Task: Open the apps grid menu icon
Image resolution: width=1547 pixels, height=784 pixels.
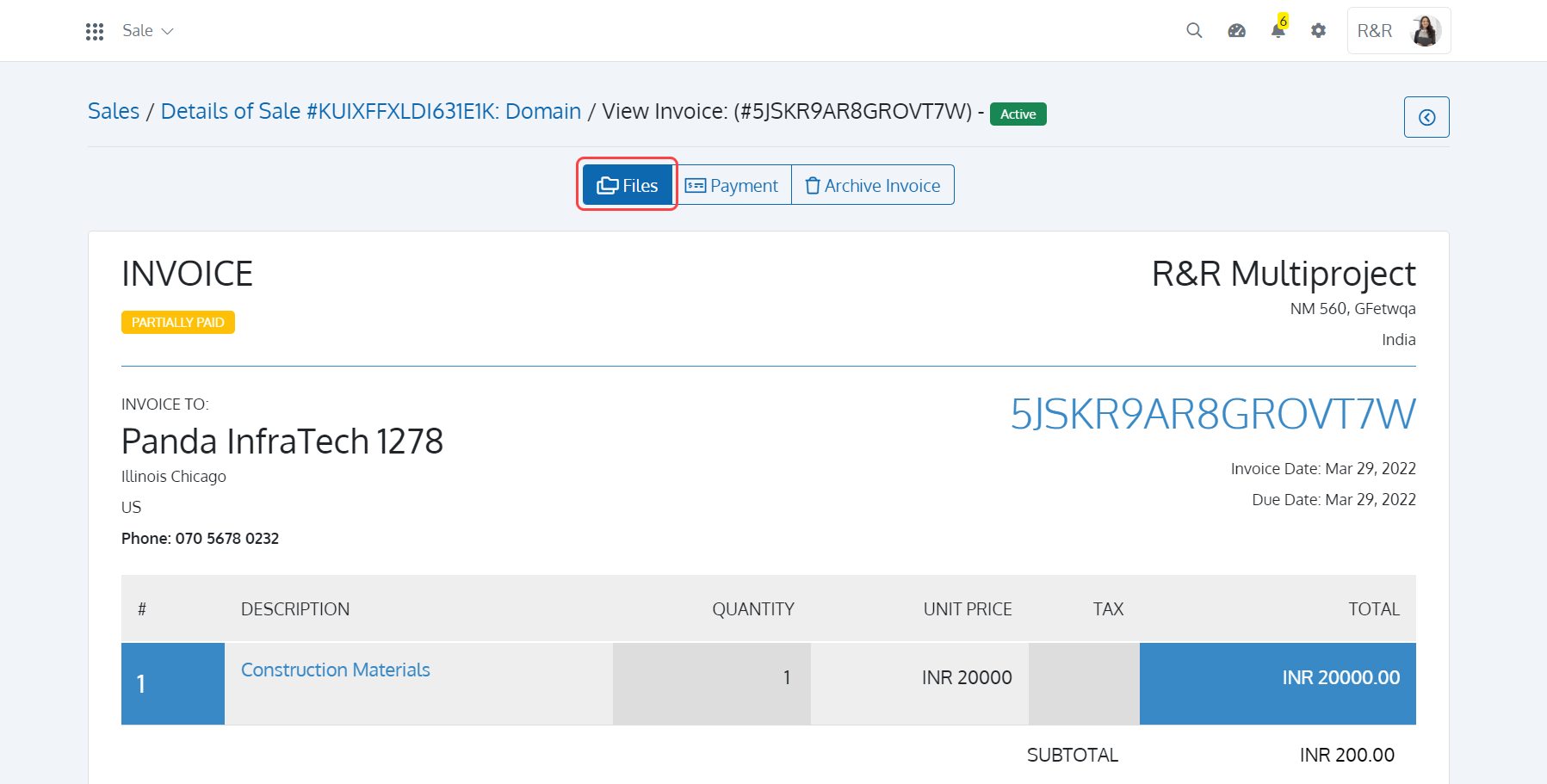Action: click(x=95, y=31)
